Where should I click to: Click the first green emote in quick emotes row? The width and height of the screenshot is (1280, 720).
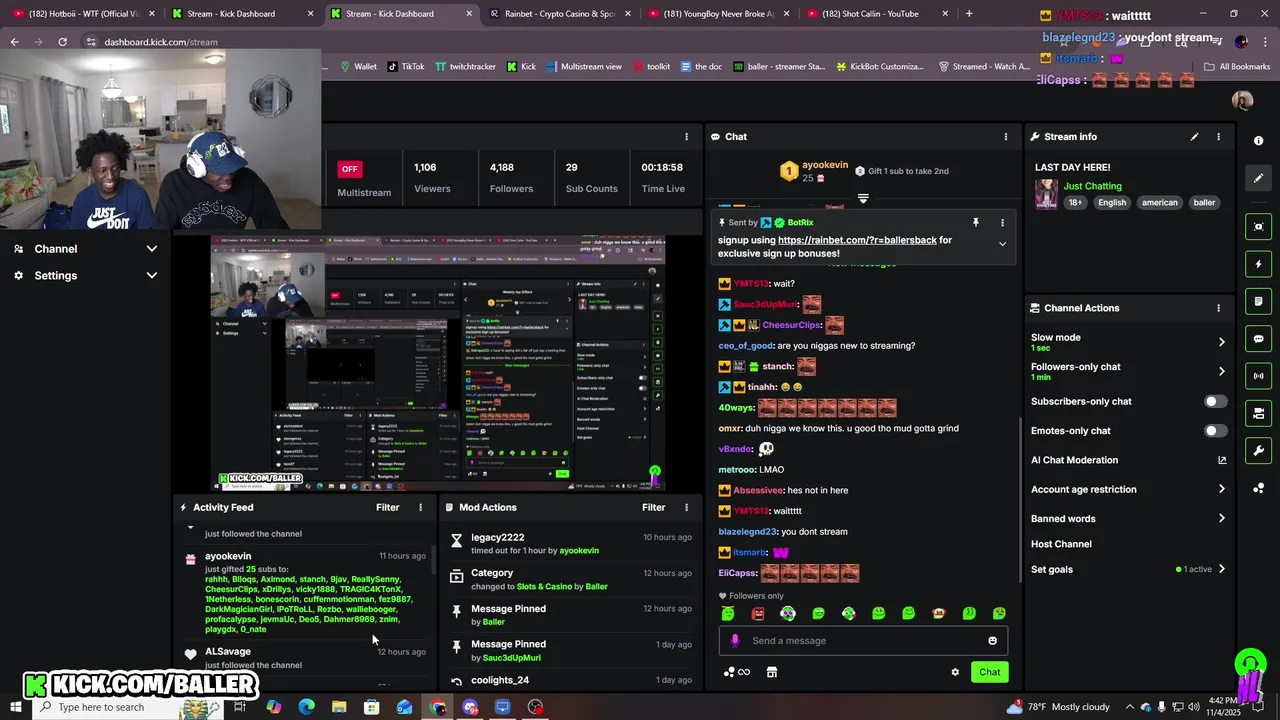(727, 613)
